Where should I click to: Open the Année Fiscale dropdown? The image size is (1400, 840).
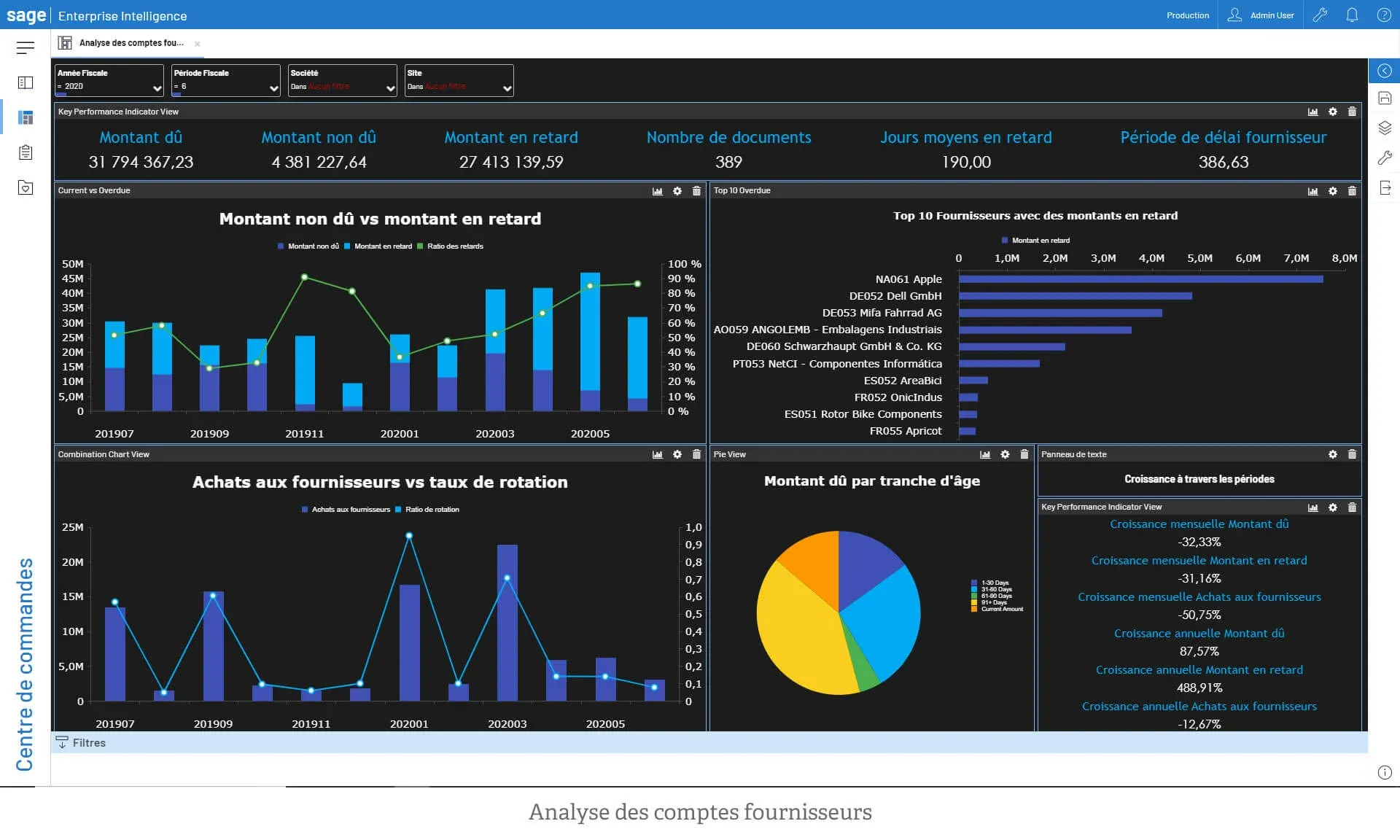tap(155, 88)
